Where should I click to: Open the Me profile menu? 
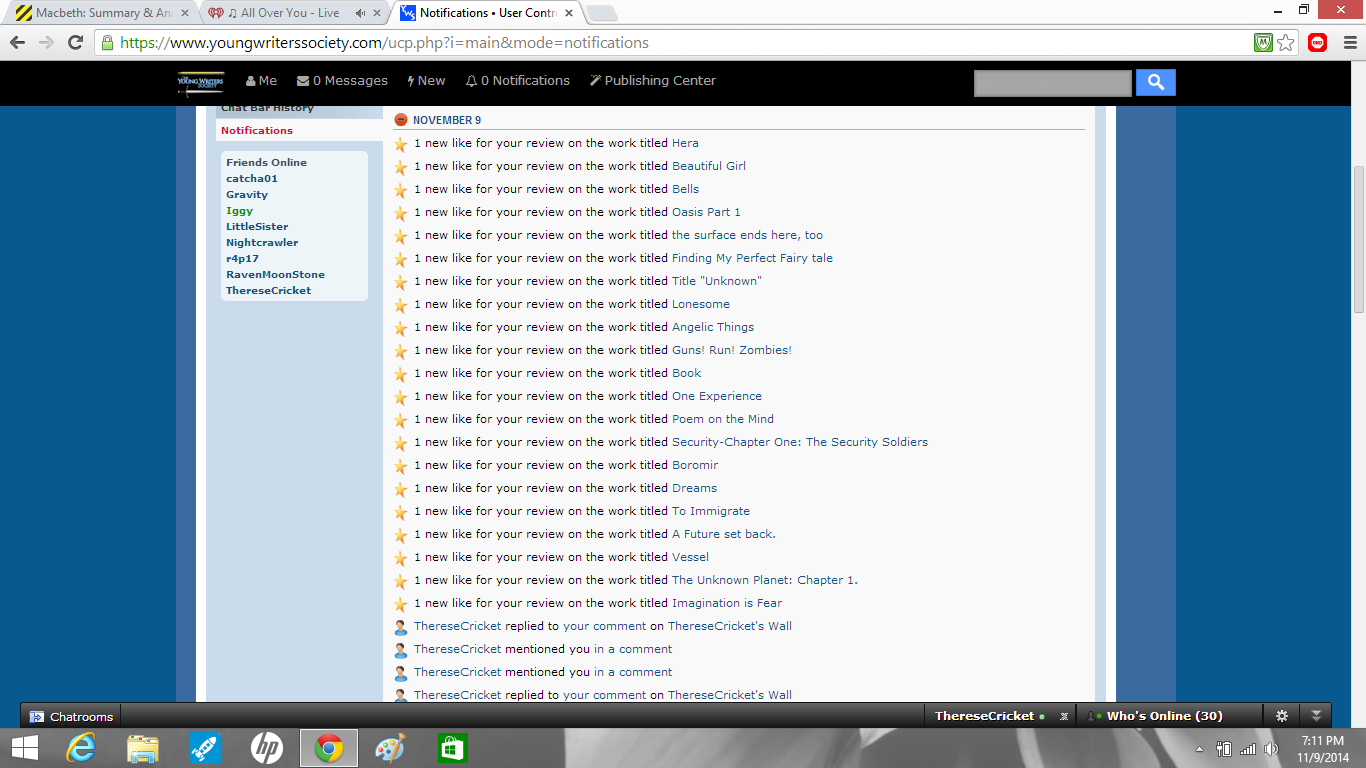pos(262,81)
